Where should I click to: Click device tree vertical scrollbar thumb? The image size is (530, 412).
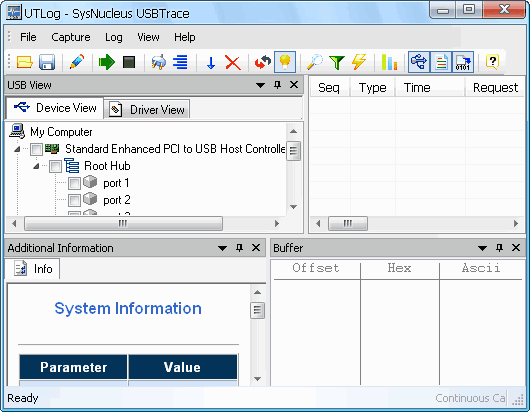[293, 151]
